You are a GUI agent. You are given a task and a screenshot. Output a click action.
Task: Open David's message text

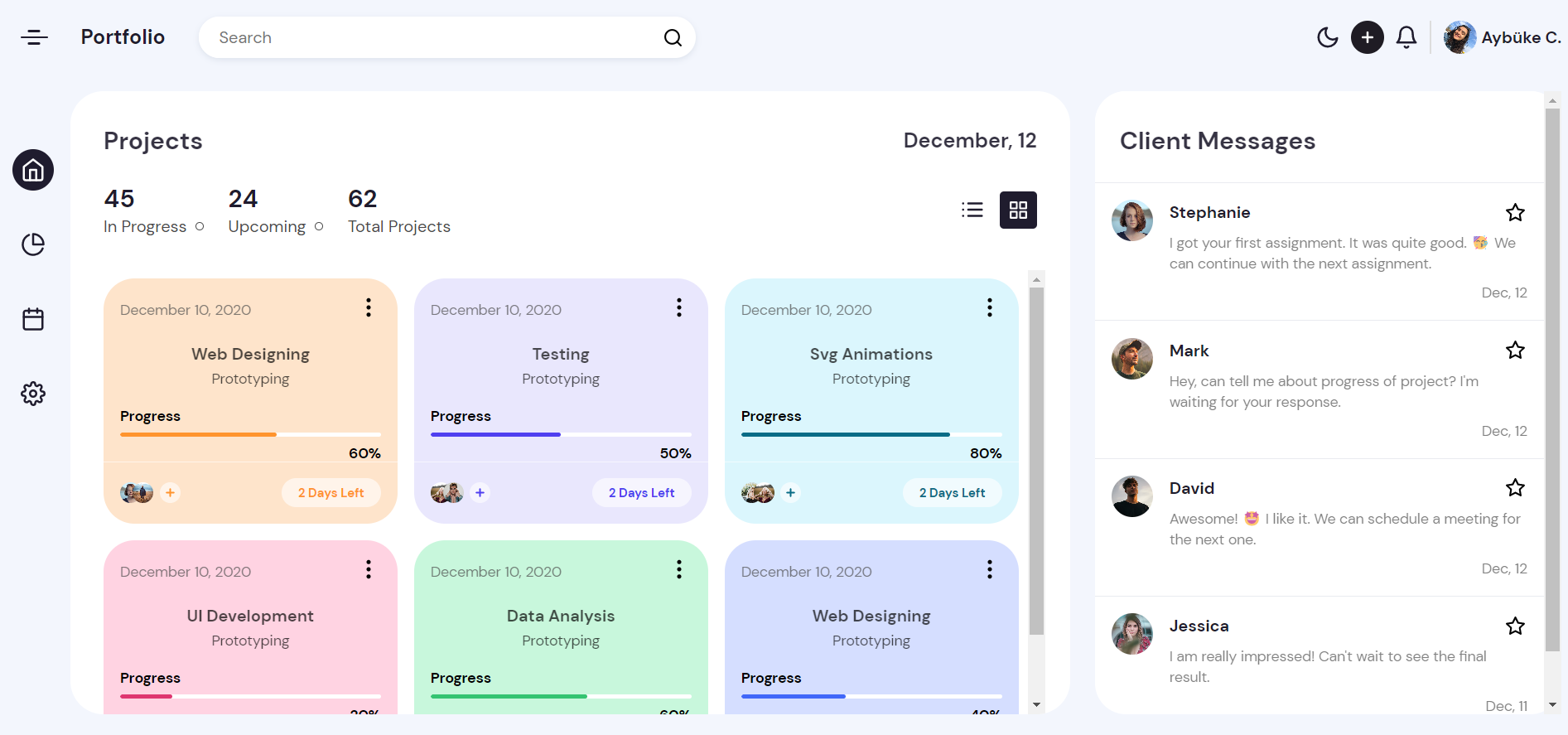[1345, 529]
